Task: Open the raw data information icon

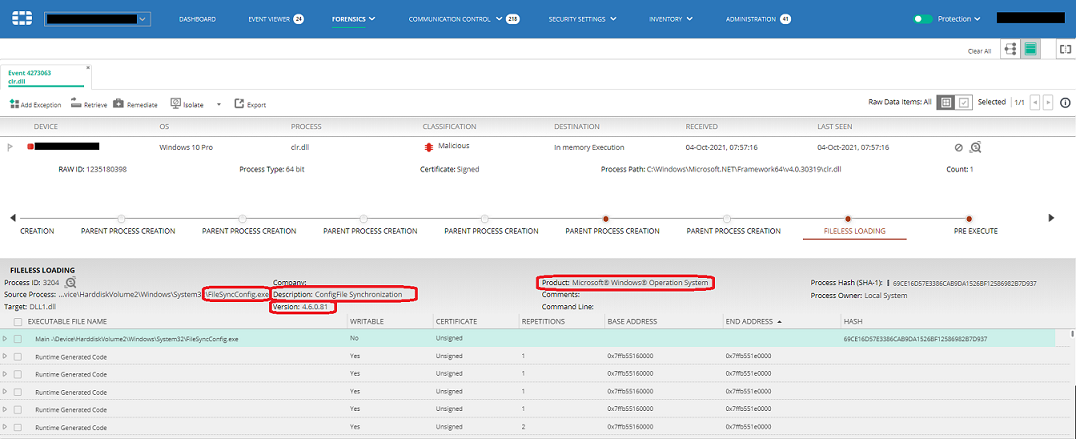Action: click(x=1065, y=102)
